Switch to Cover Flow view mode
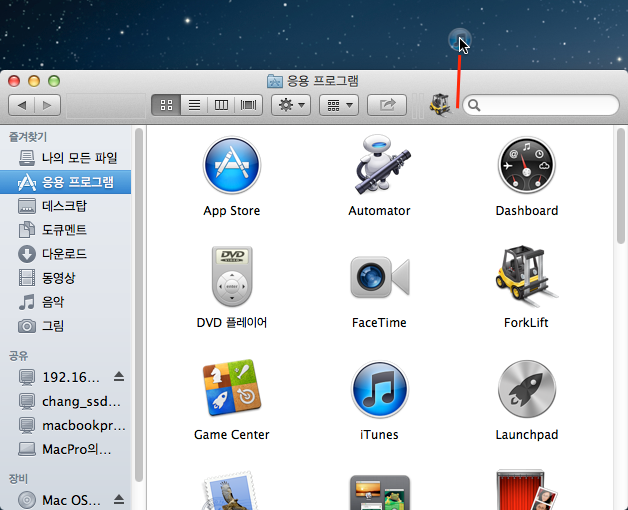Image resolution: width=628 pixels, height=510 pixels. coord(248,105)
